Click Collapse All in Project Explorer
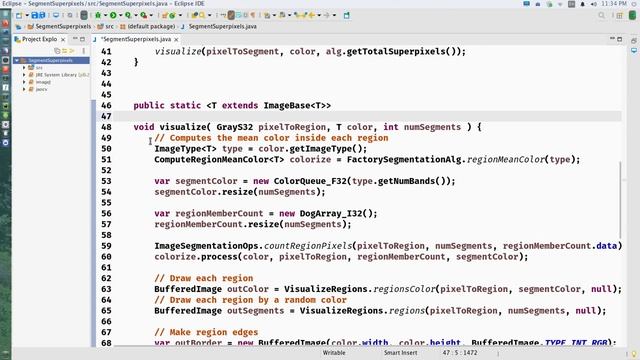The width and height of the screenshot is (640, 360). pos(57,51)
